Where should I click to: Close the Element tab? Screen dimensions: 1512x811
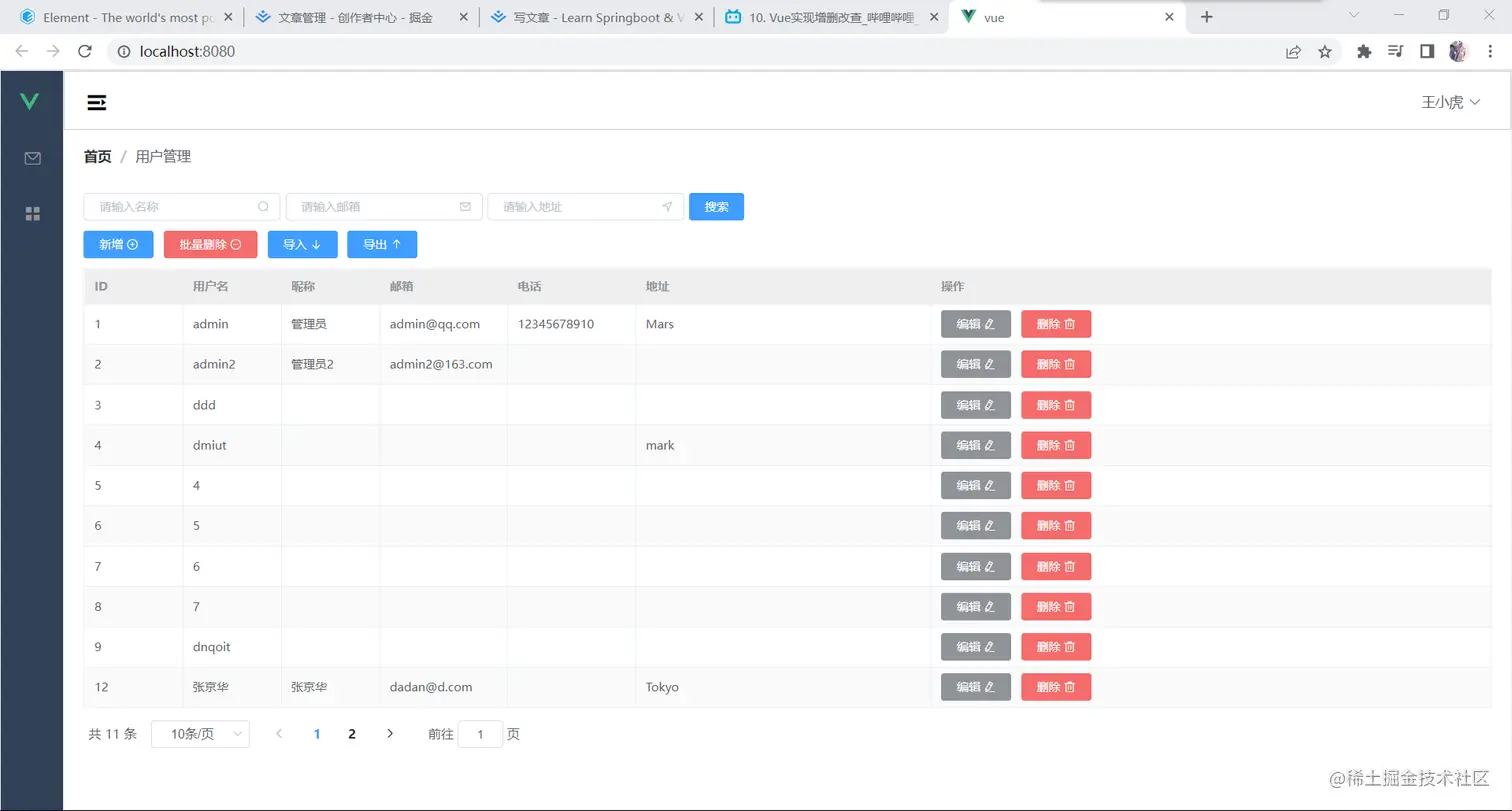pyautogui.click(x=229, y=17)
